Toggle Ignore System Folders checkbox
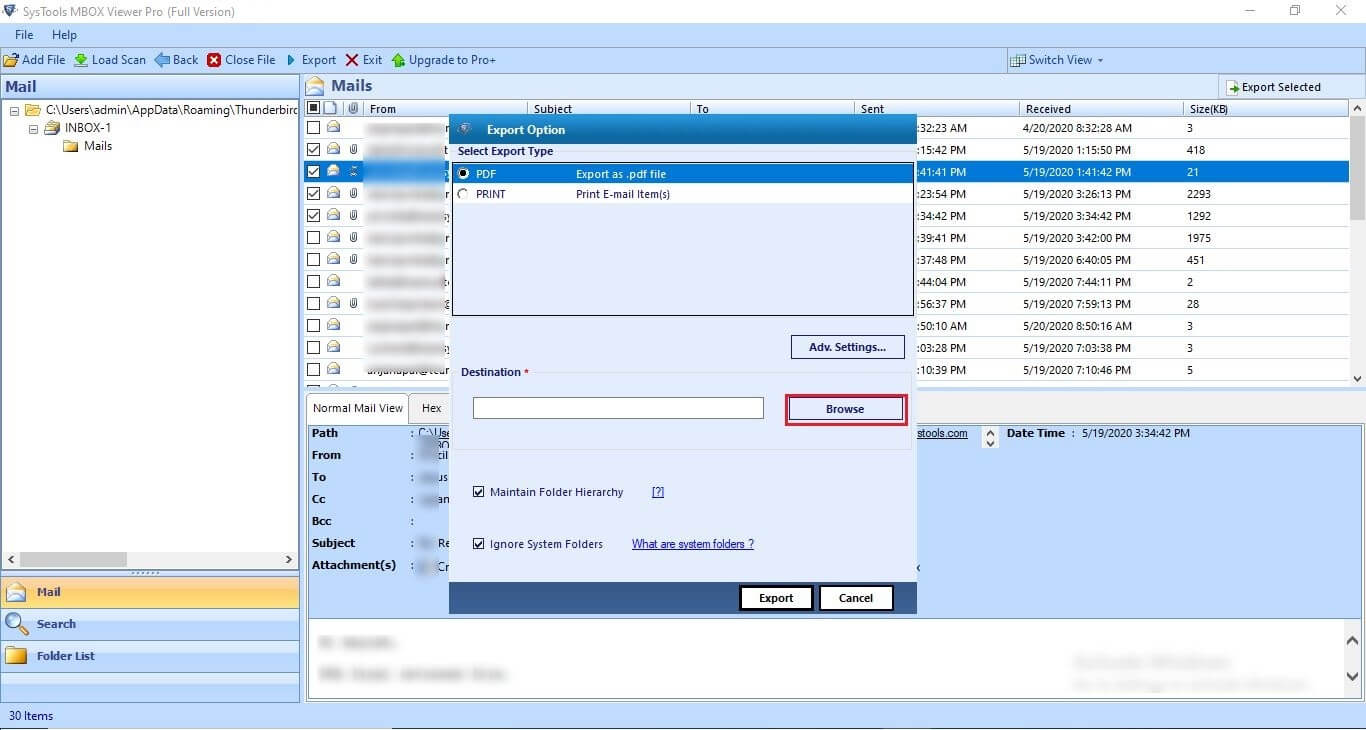Image resolution: width=1366 pixels, height=730 pixels. 479,544
